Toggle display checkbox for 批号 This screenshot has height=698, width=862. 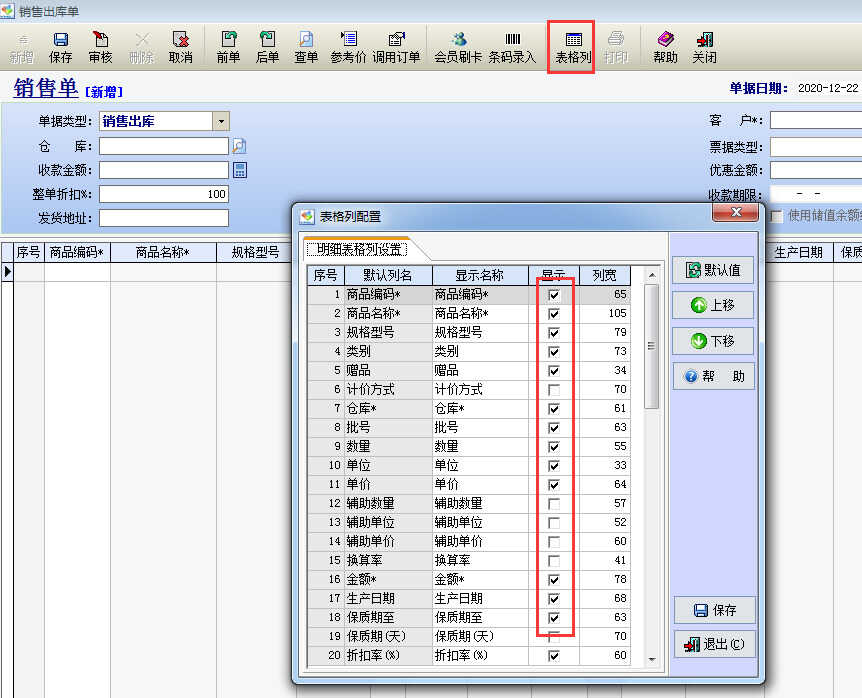(554, 428)
